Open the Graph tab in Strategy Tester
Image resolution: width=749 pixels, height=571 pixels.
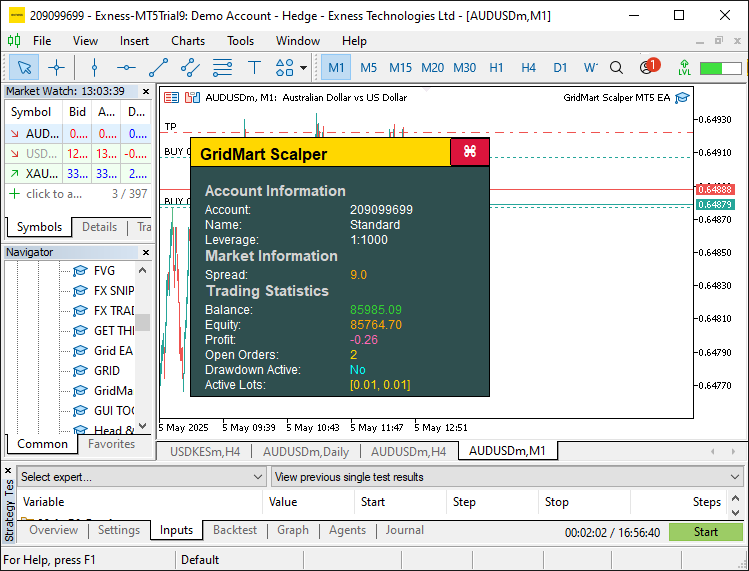pyautogui.click(x=293, y=530)
